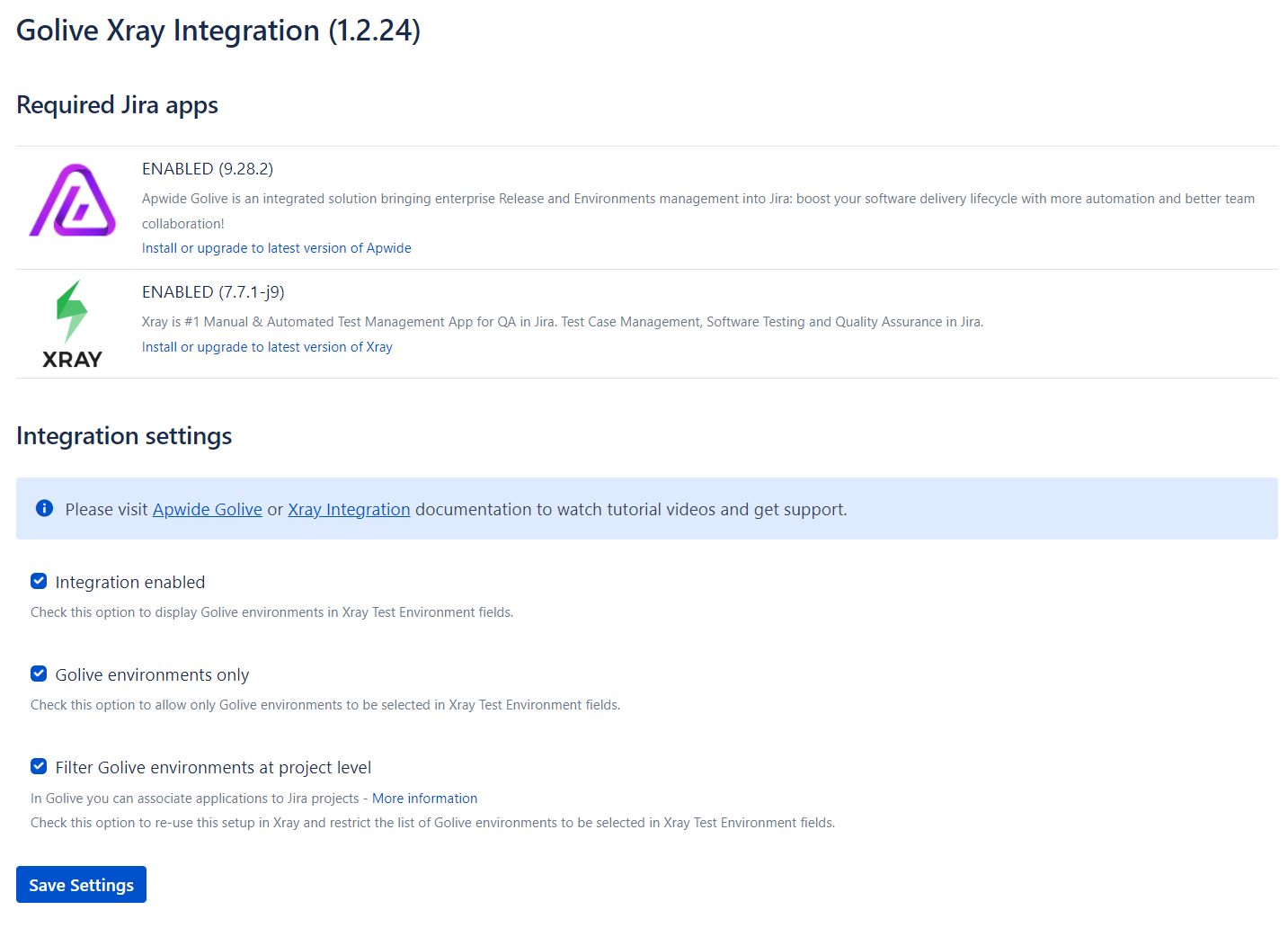
Task: Click the info icon in blue banner
Action: (44, 509)
